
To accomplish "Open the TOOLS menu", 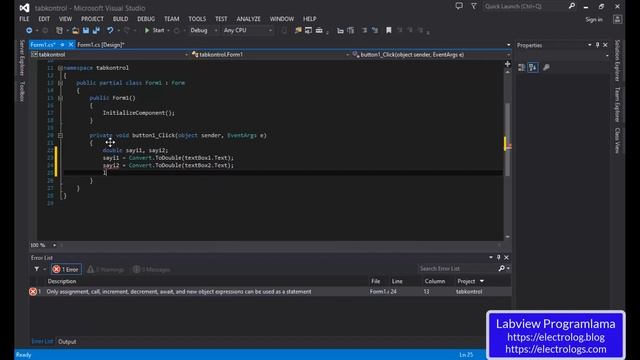I will [197, 19].
